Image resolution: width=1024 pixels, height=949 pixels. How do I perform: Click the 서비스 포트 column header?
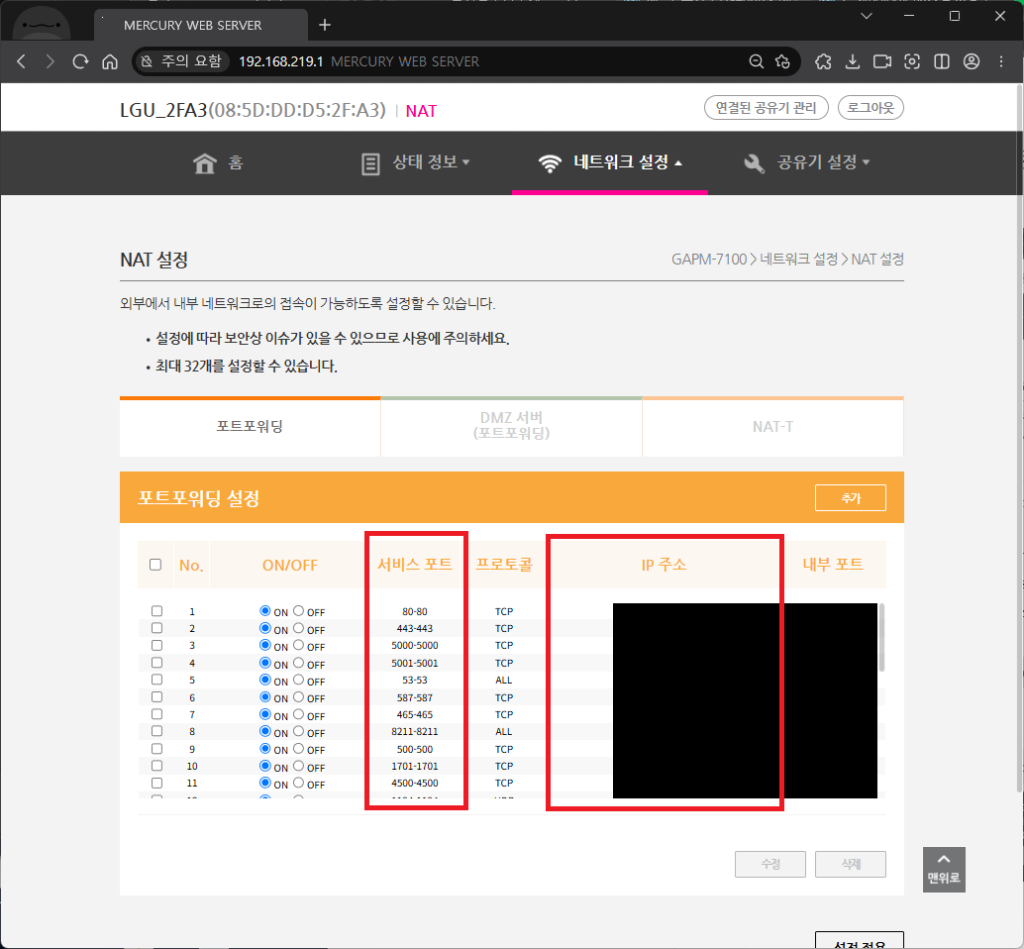415,564
